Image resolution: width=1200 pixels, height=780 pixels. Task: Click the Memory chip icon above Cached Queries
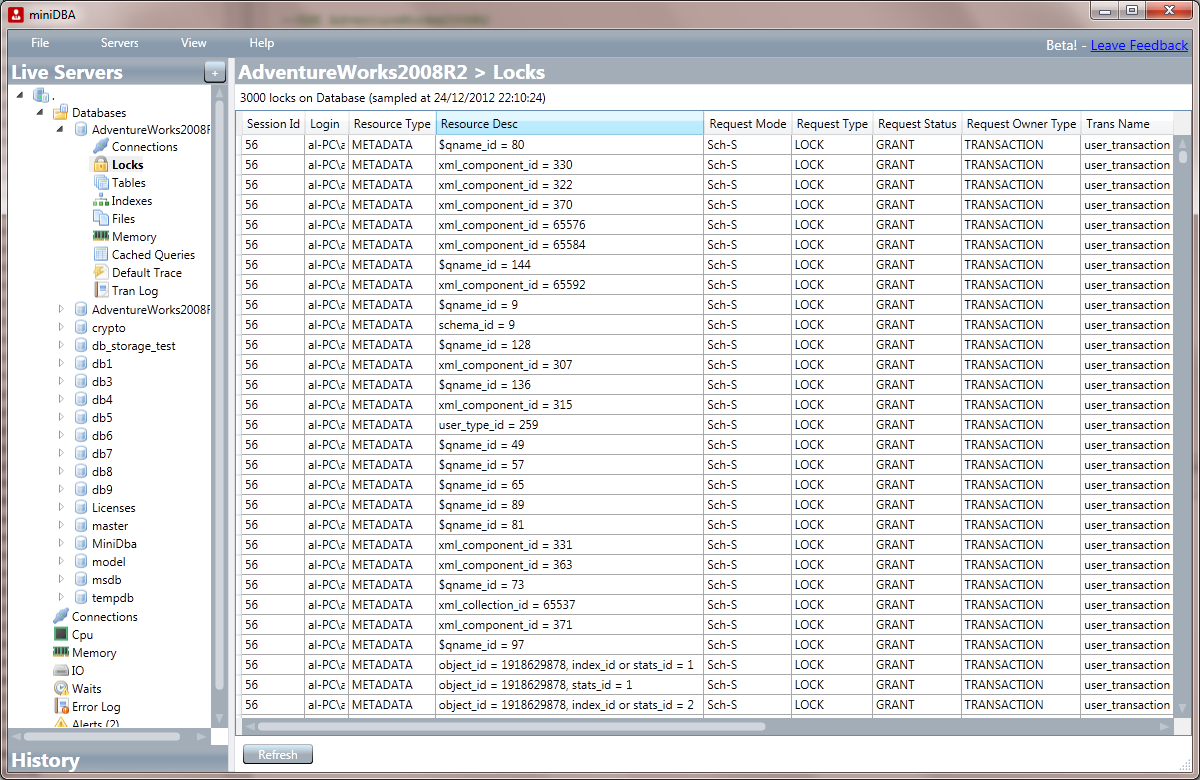tap(101, 236)
